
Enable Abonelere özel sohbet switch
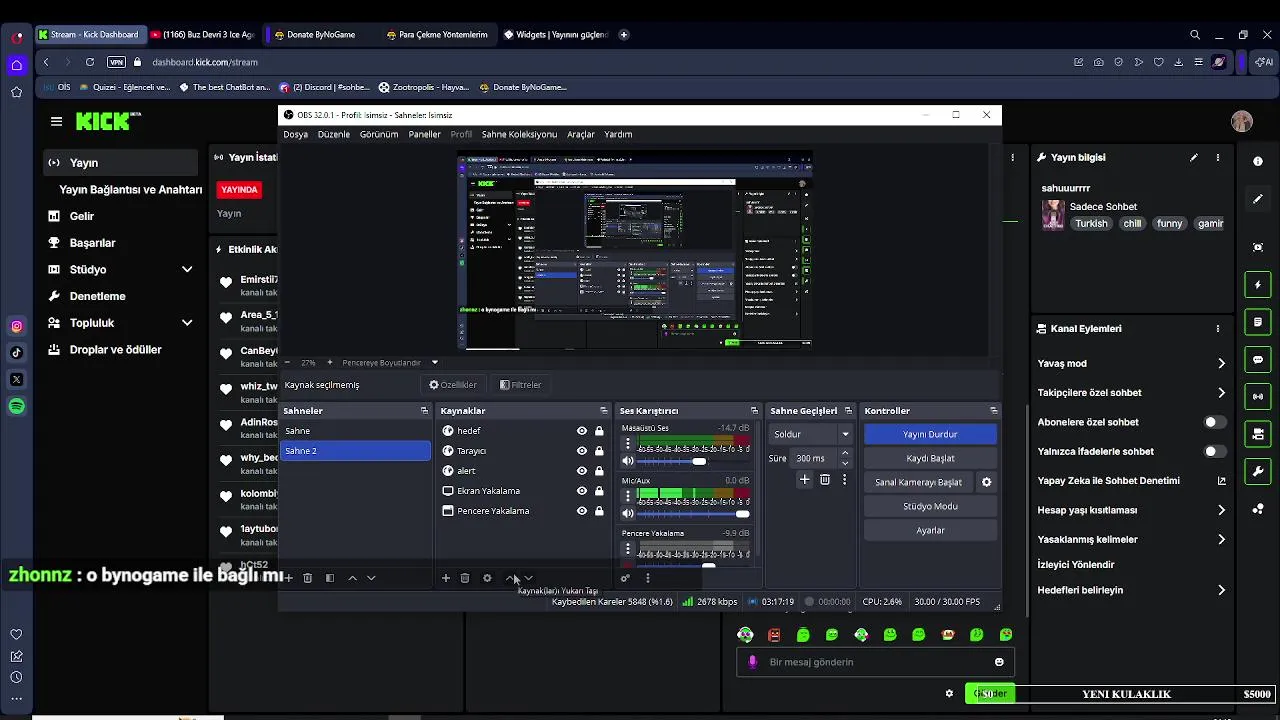(1214, 422)
